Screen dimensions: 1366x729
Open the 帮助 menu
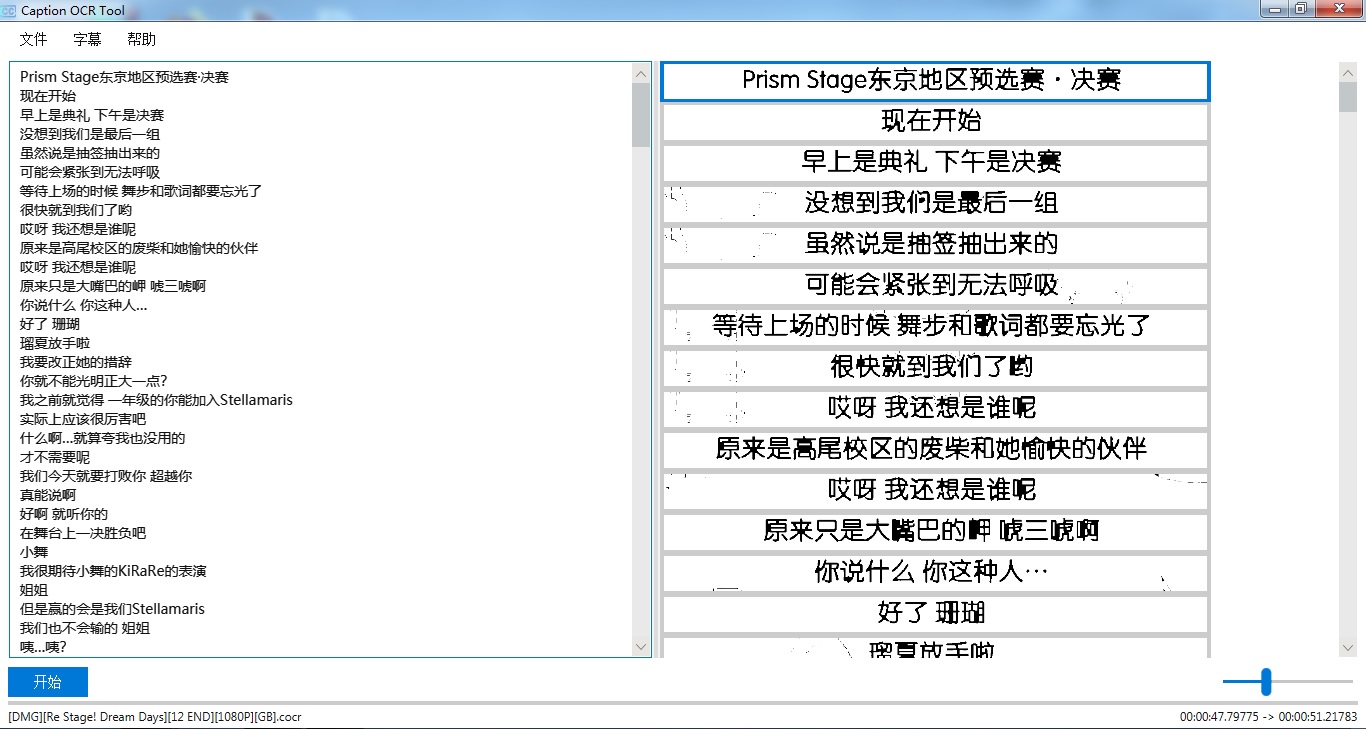point(141,39)
